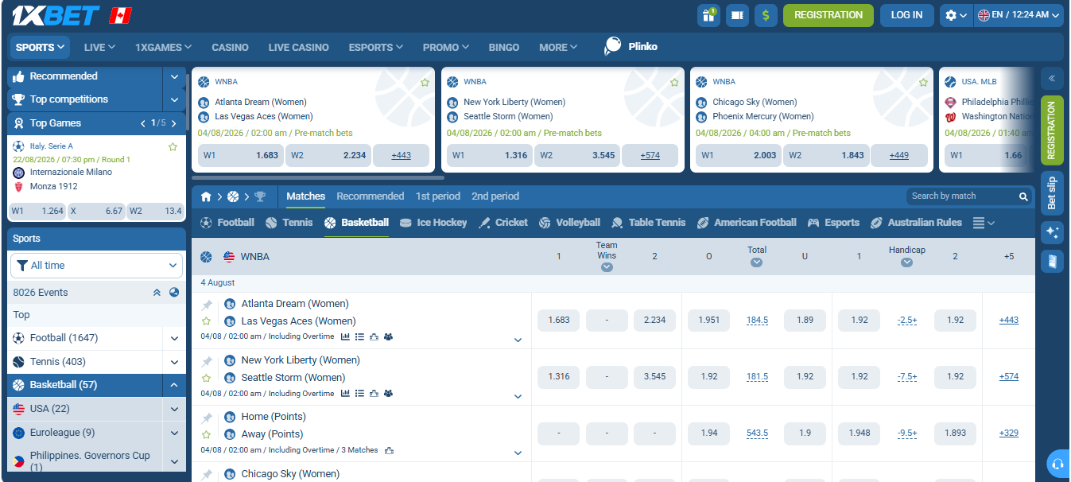
Task: Open the CASINO menu item
Action: (230, 48)
